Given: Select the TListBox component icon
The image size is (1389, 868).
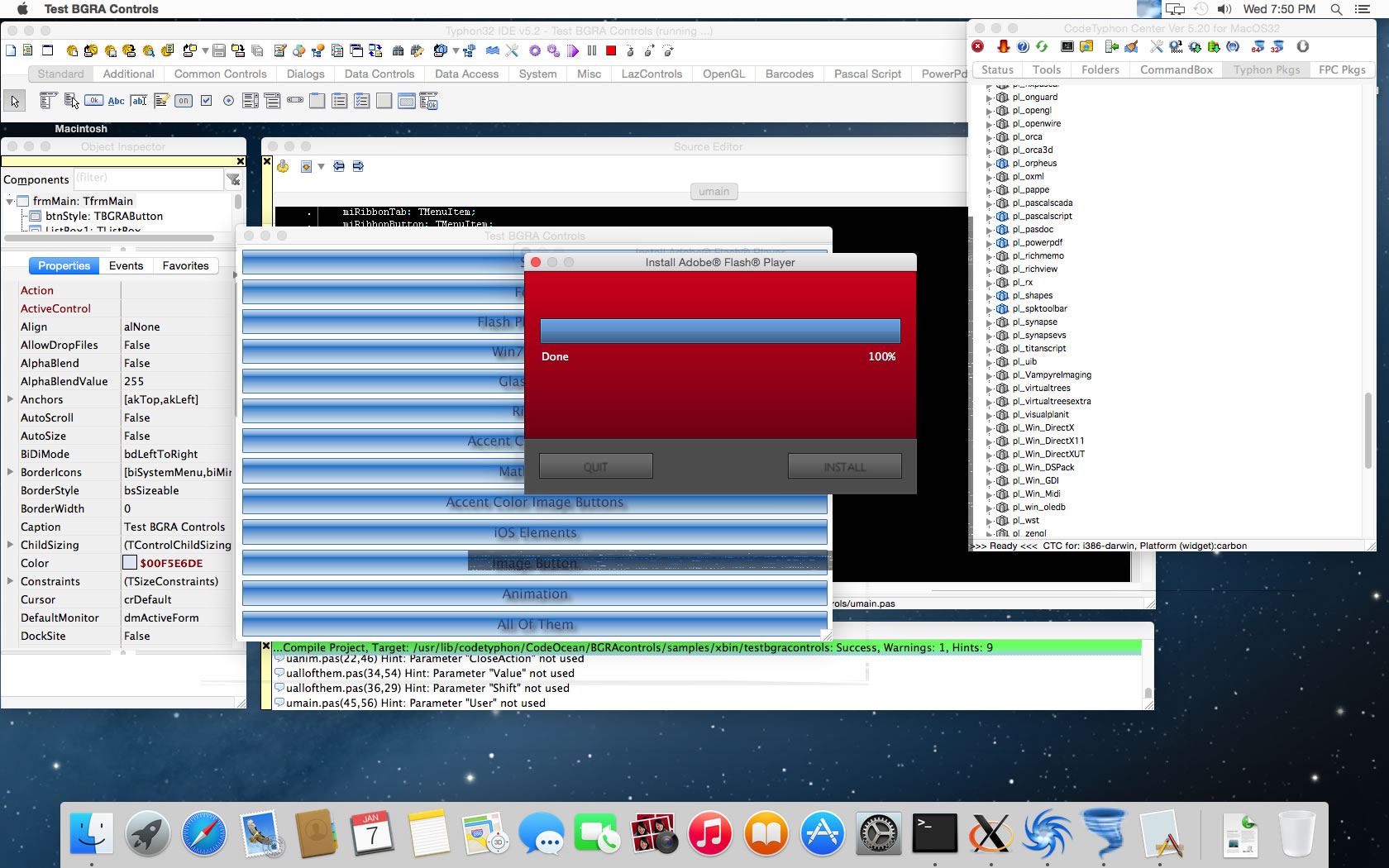Looking at the screenshot, I should click(251, 101).
